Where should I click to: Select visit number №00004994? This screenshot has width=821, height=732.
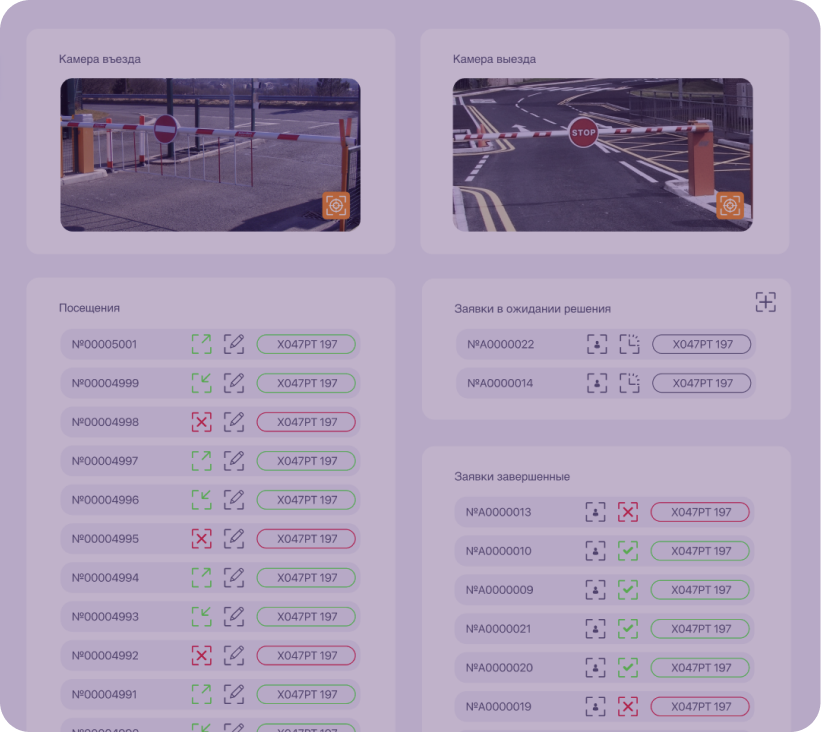click(105, 578)
